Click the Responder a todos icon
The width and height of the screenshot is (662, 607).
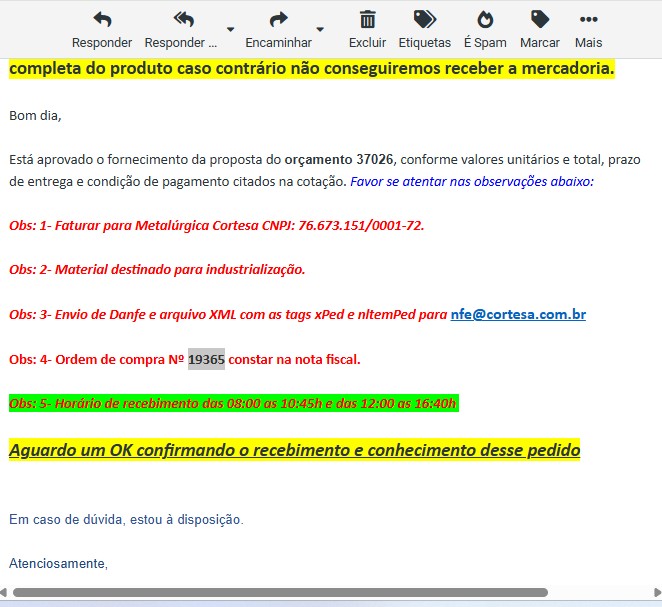182,20
